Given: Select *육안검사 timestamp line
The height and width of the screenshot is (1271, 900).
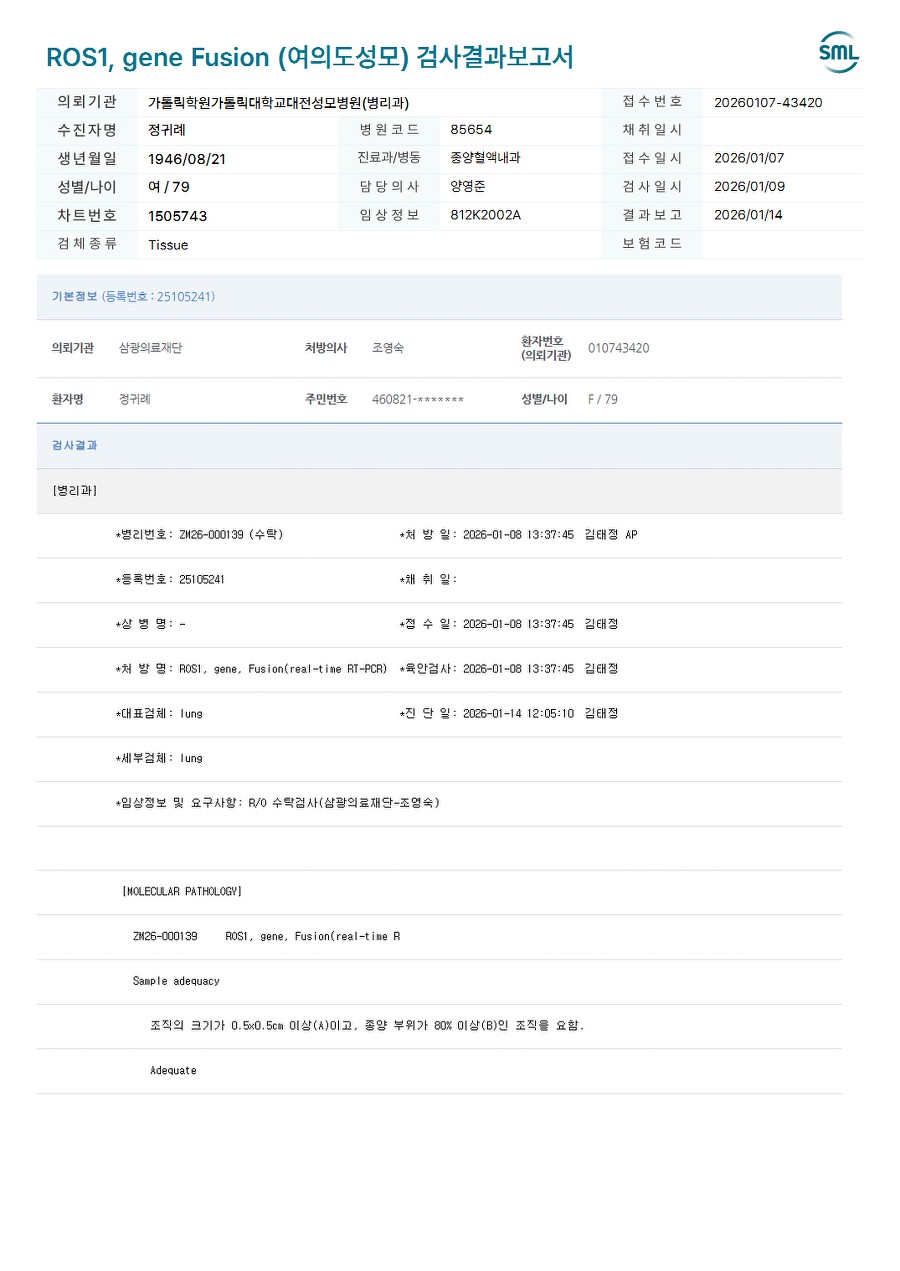Looking at the screenshot, I should click(x=508, y=669).
